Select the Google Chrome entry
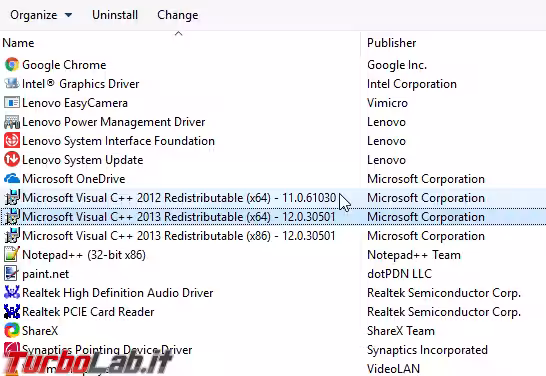The height and width of the screenshot is (376, 546). [x=64, y=65]
